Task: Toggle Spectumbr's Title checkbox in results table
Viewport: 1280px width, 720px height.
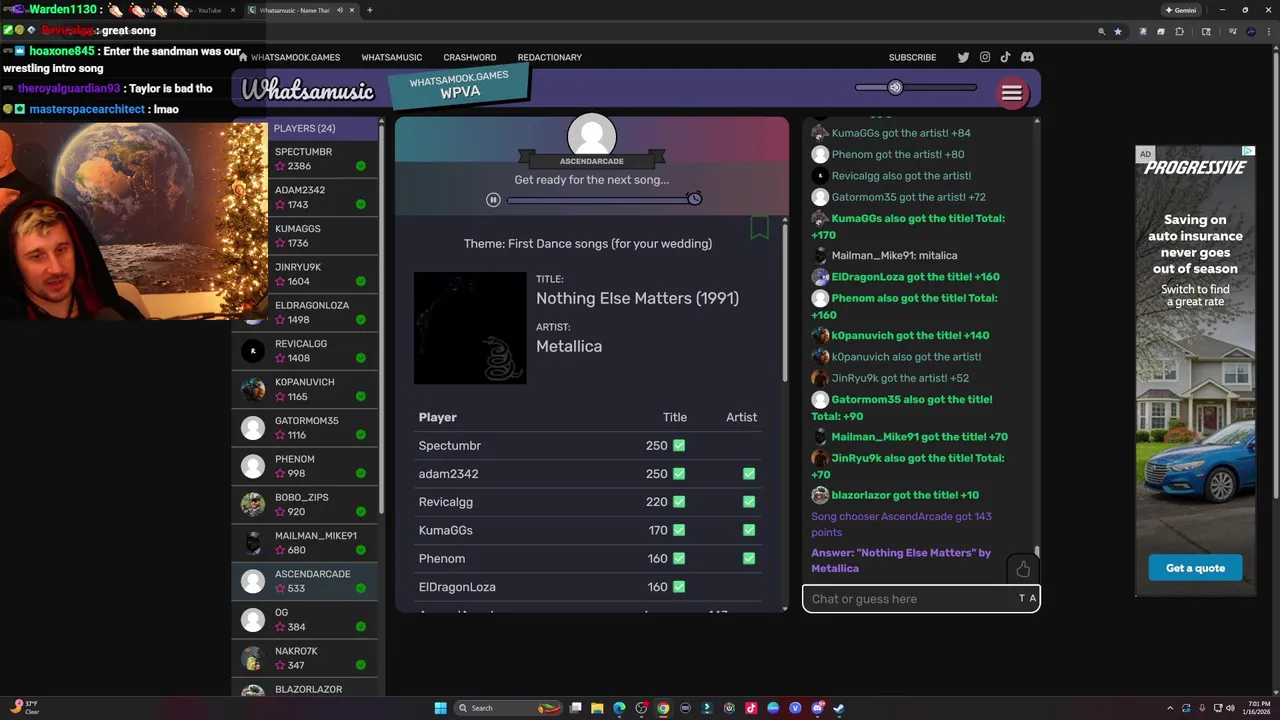Action: (679, 445)
